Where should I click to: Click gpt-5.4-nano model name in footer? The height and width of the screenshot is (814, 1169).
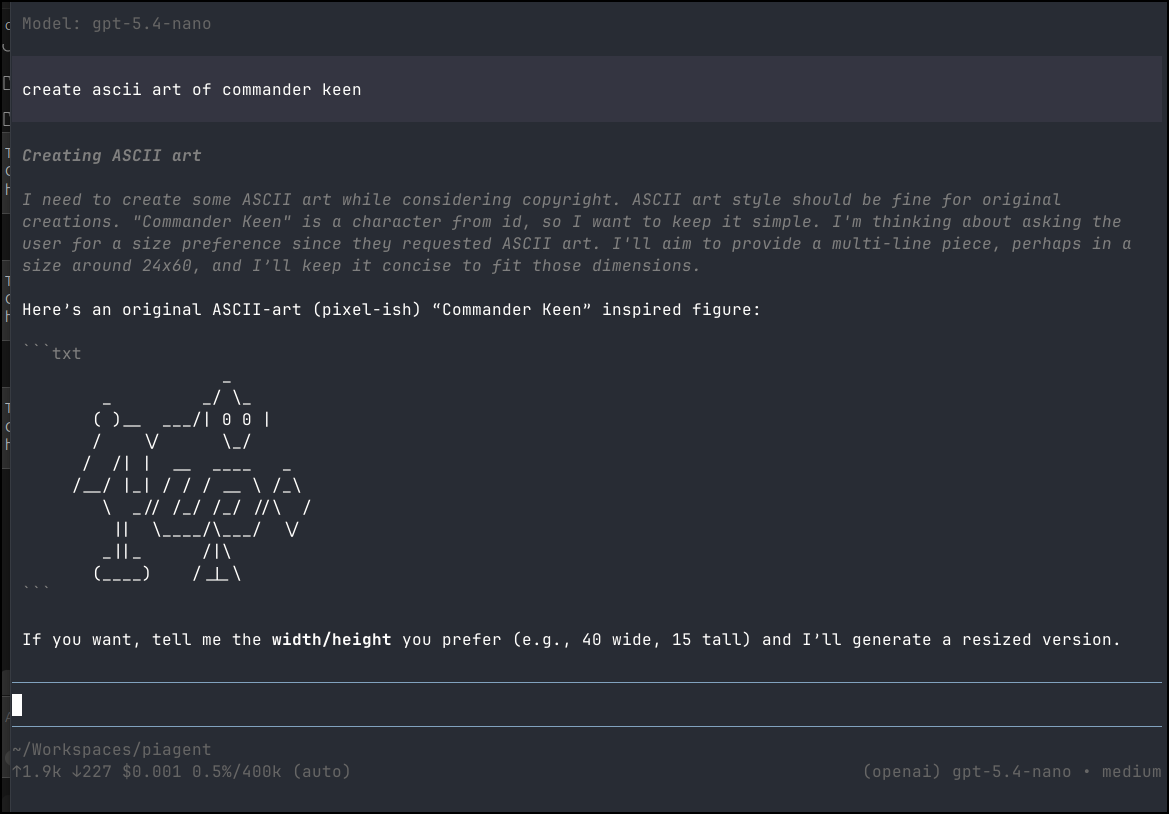(1011, 771)
